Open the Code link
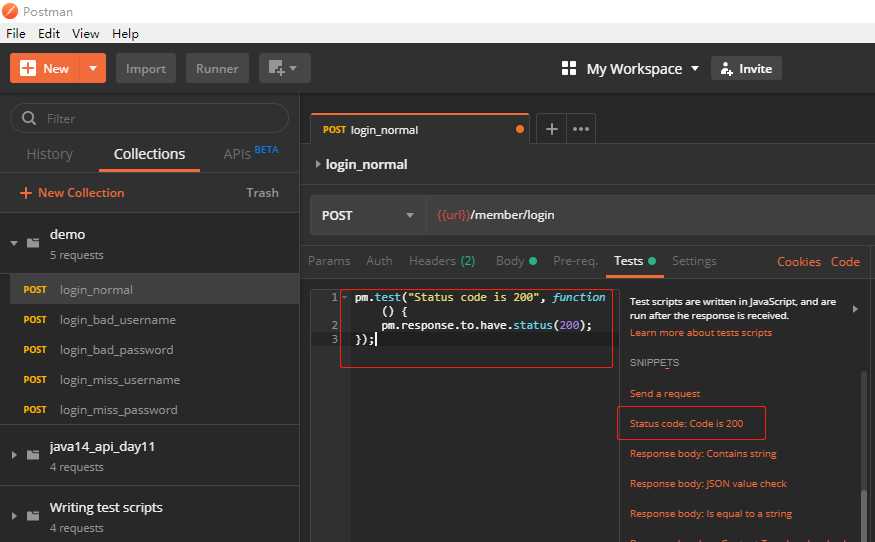The width and height of the screenshot is (875, 542). click(x=845, y=262)
